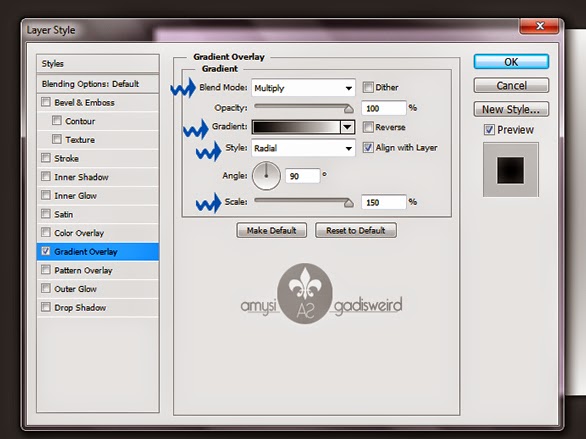Click the angle dial control
This screenshot has height=439, width=586.
[266, 176]
